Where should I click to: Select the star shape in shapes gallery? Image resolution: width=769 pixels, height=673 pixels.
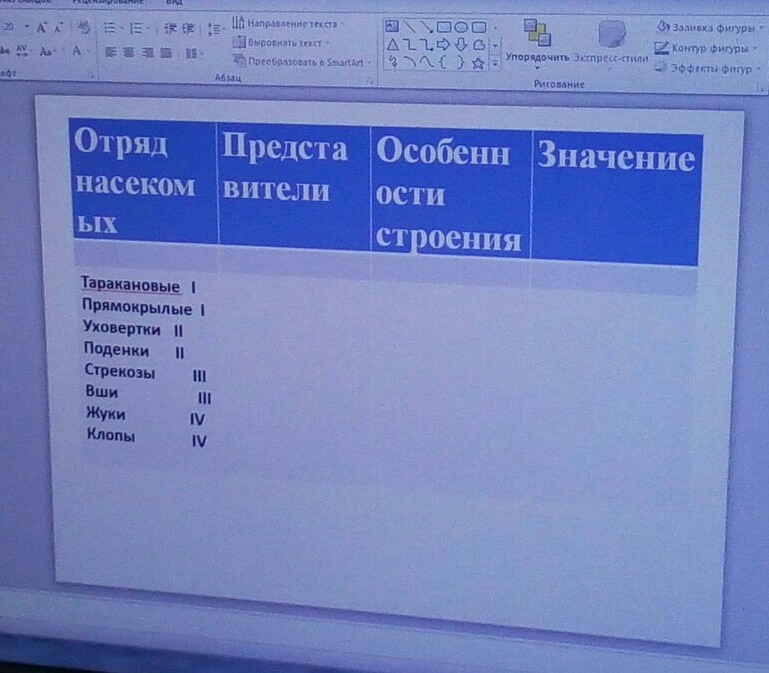click(478, 64)
